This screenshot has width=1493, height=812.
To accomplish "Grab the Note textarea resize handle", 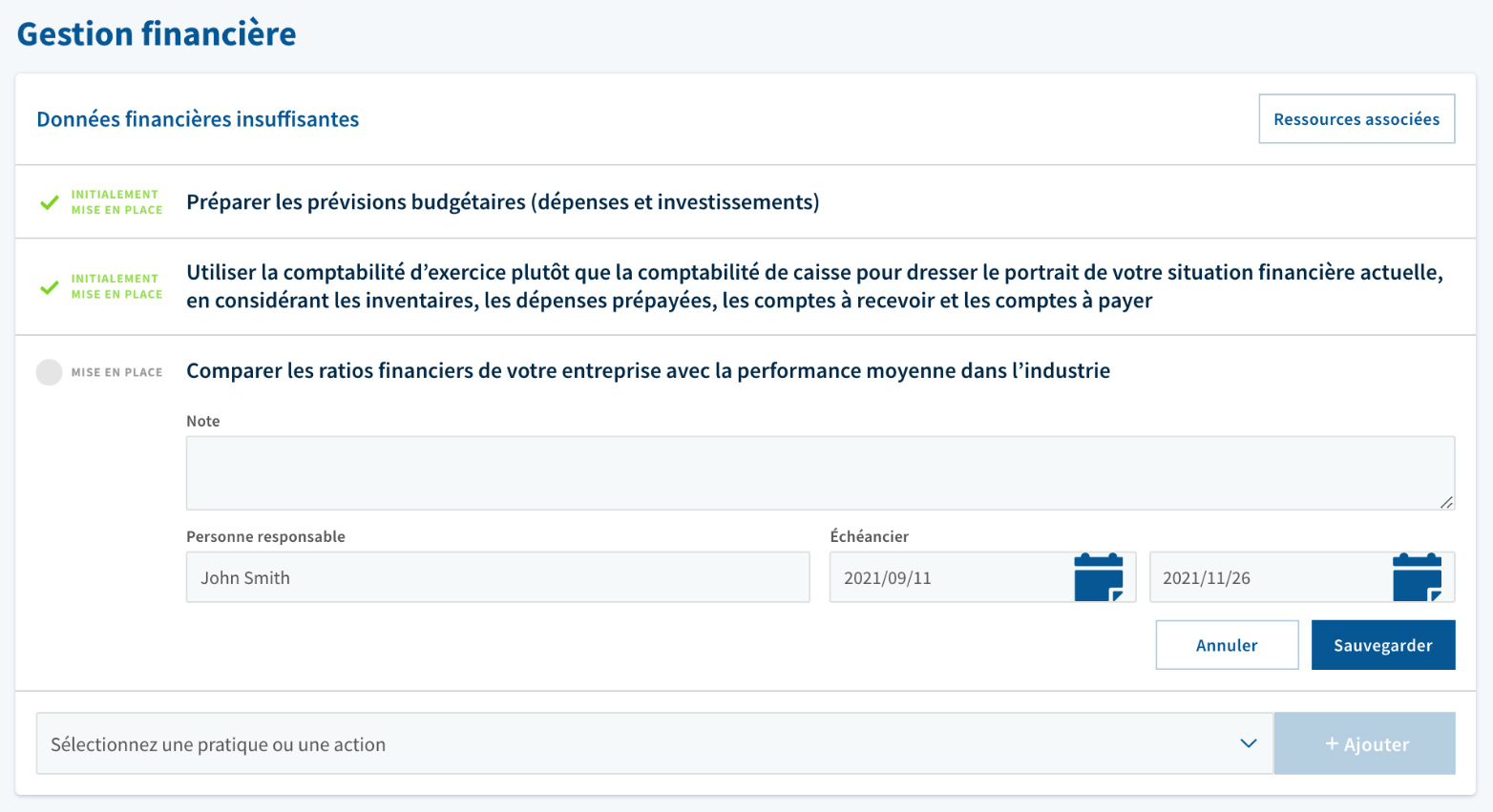I will click(1446, 502).
